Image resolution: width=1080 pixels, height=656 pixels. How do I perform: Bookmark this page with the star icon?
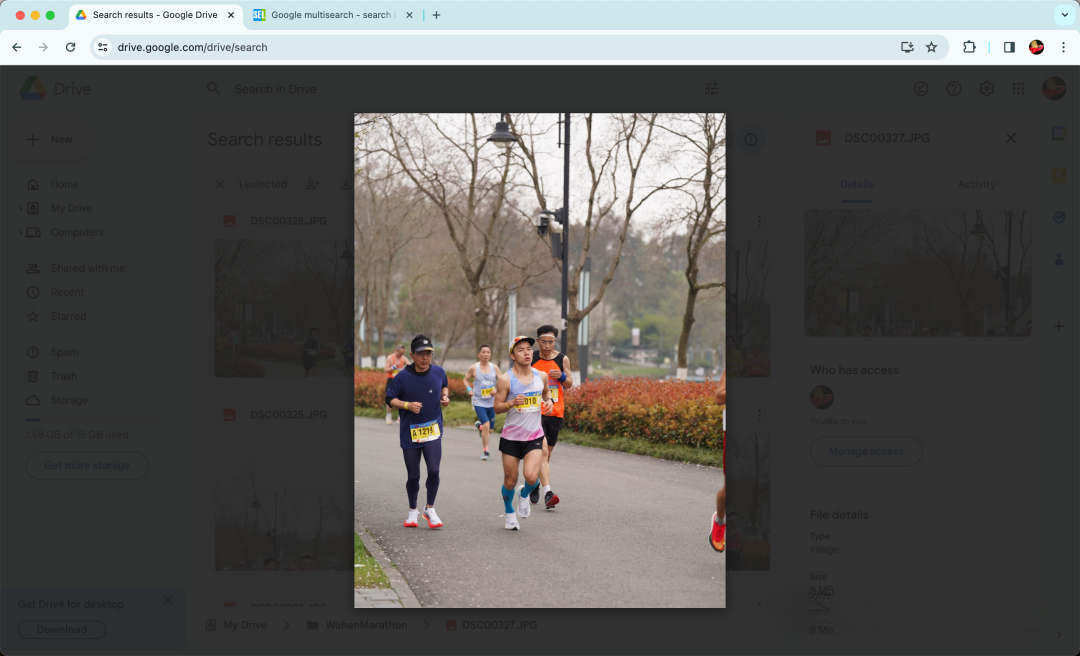pyautogui.click(x=931, y=47)
